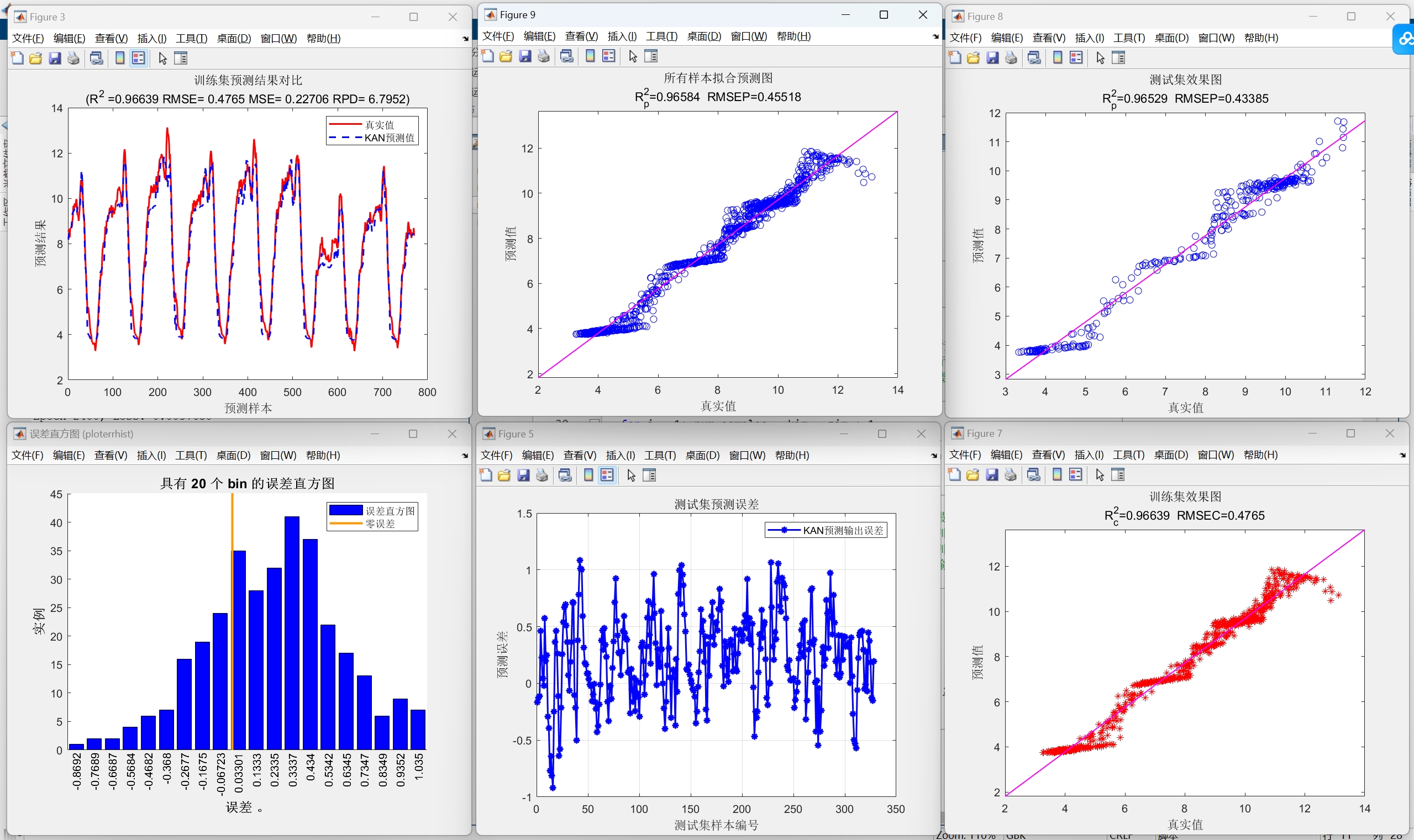The width and height of the screenshot is (1414, 840).
Task: Open 工具(T) menu in Figure 8
Action: tap(1128, 38)
